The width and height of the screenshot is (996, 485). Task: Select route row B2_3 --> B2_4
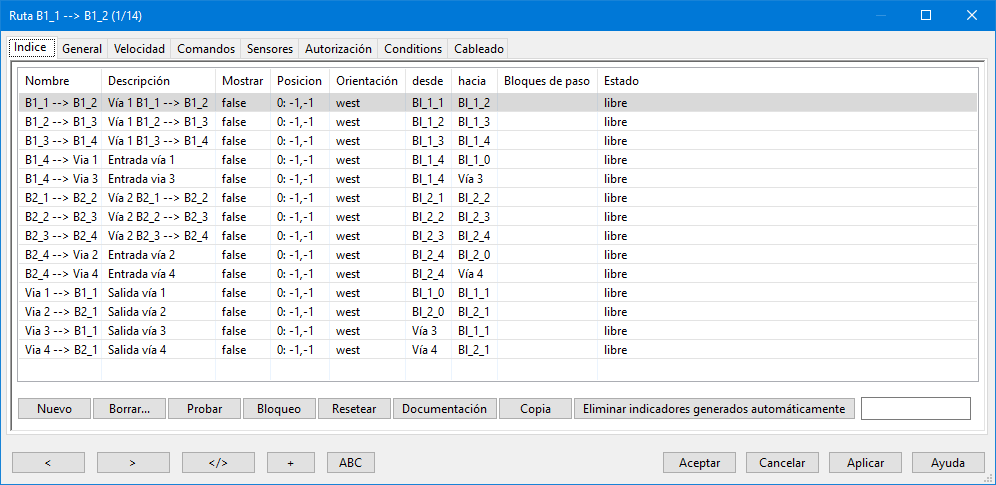click(x=498, y=236)
